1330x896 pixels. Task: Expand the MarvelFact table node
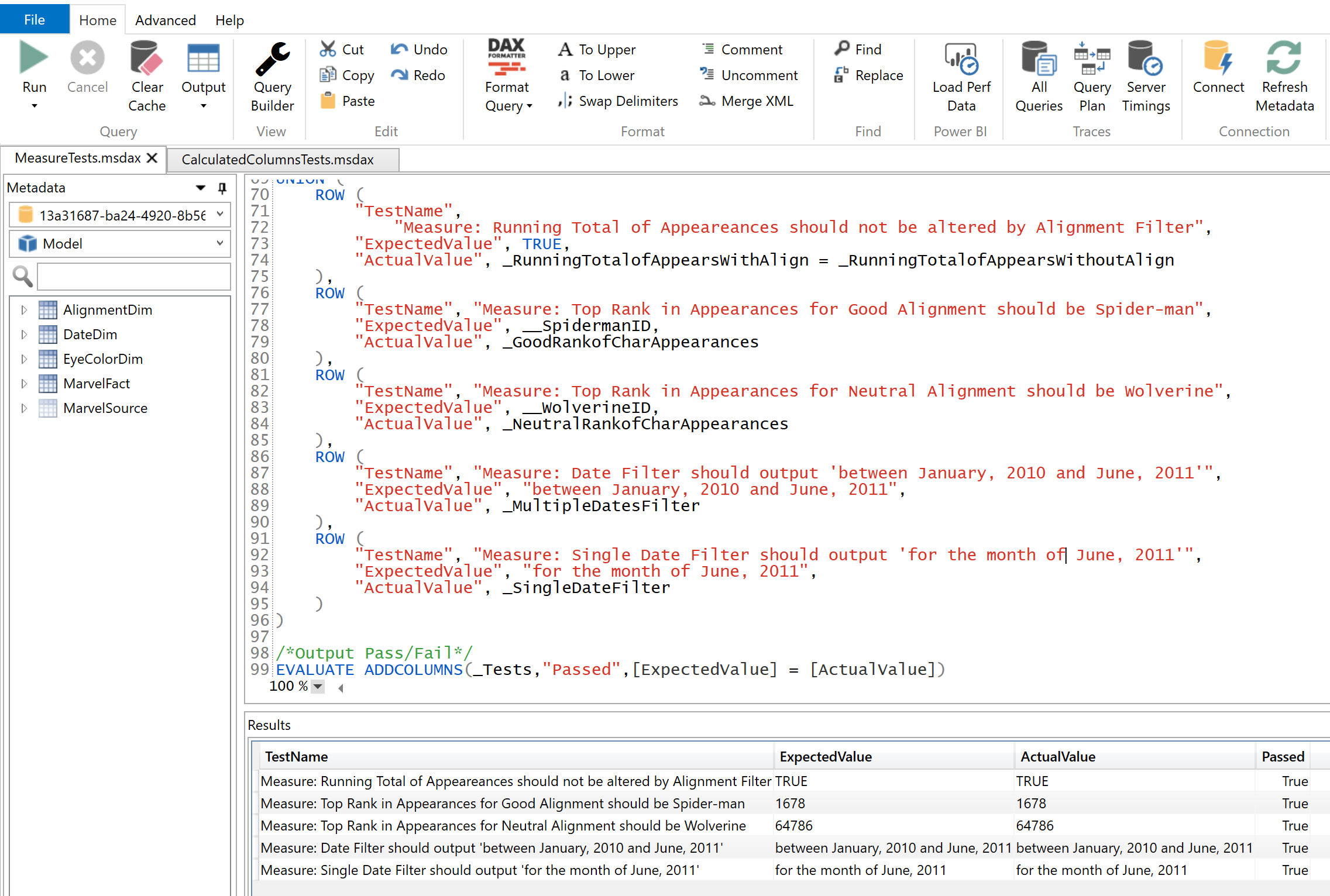coord(24,384)
